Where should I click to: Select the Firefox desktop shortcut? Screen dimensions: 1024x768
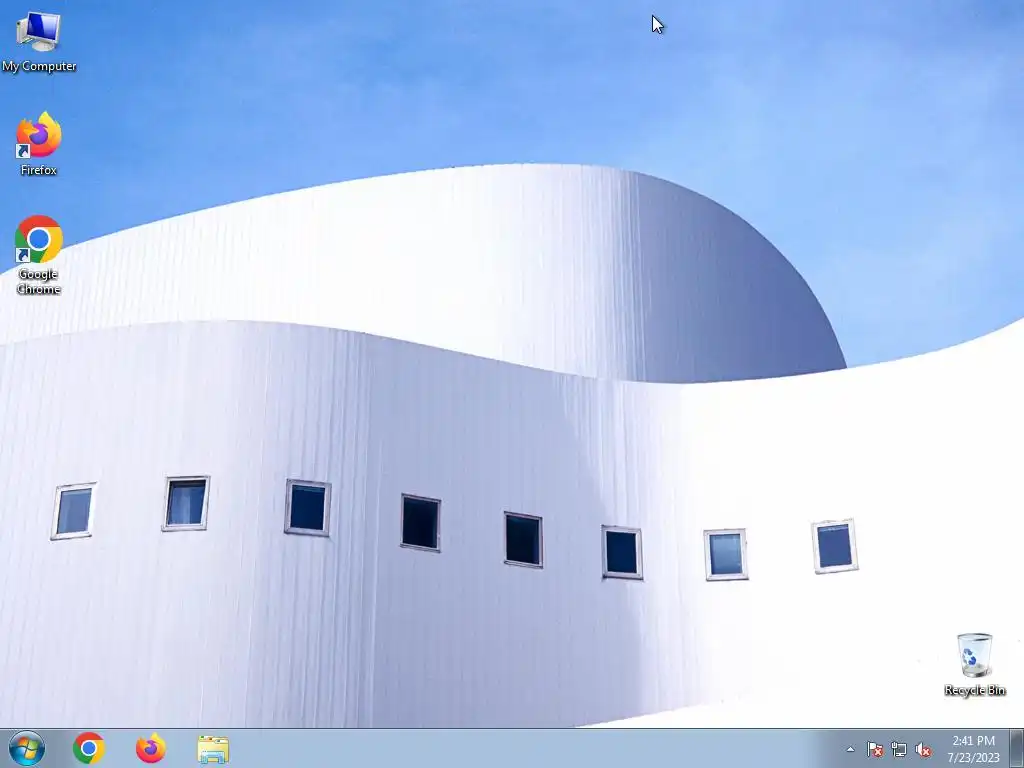coord(39,144)
